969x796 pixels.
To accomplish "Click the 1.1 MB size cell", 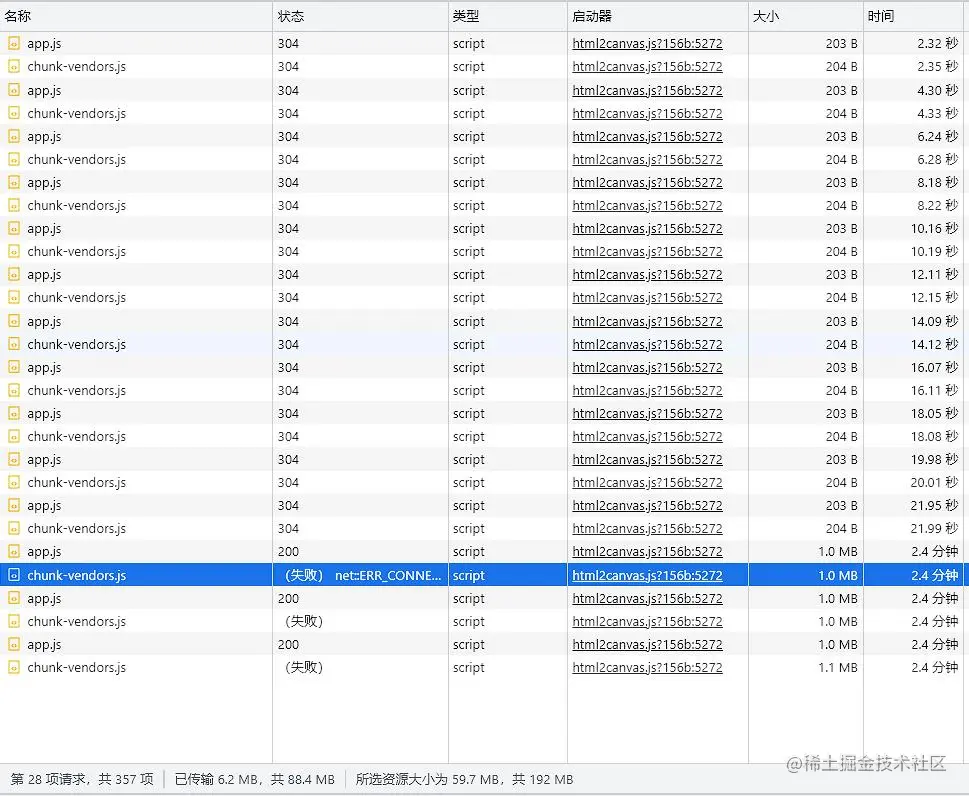I will pos(837,667).
